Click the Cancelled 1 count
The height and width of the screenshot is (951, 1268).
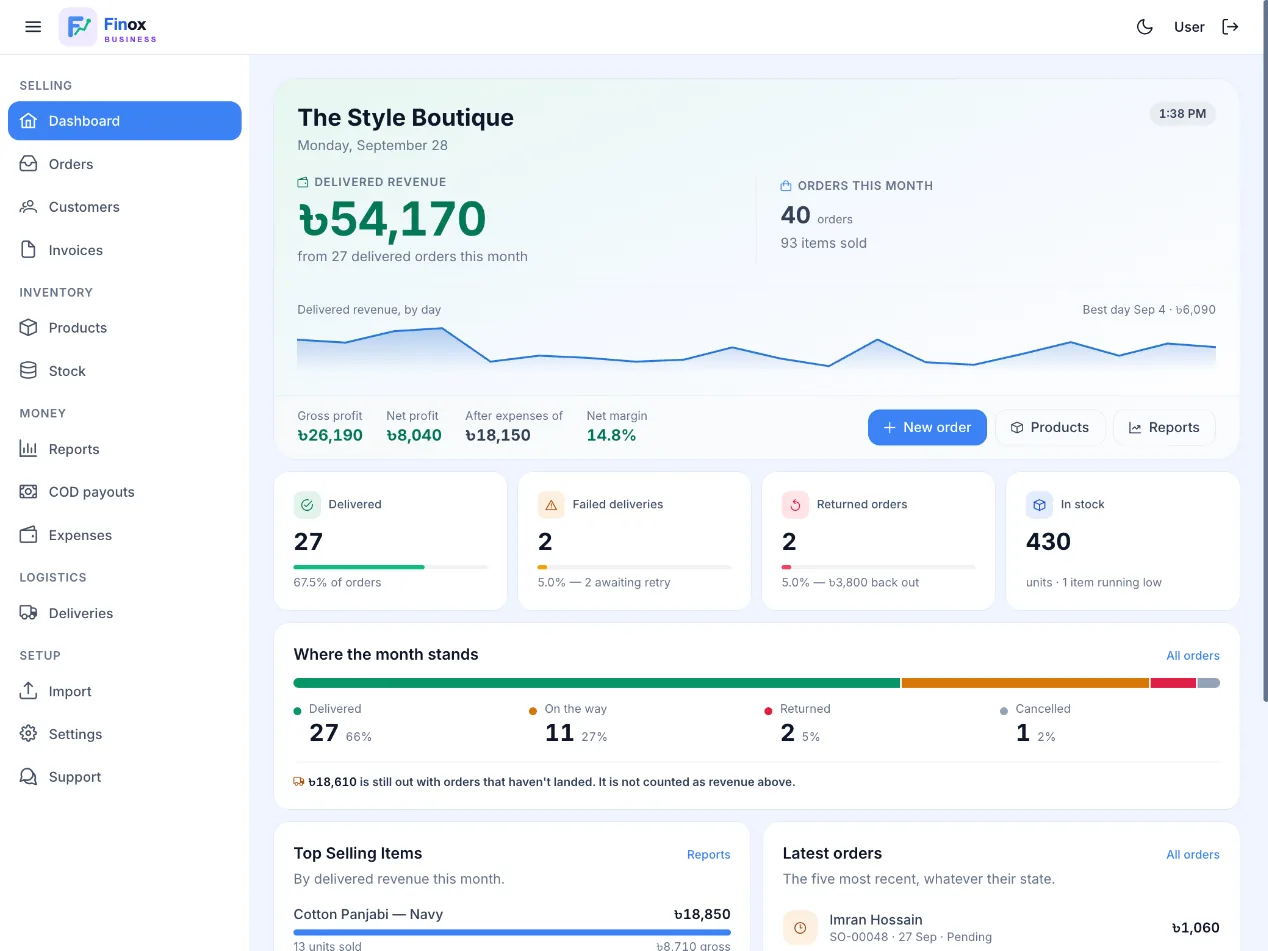pos(1023,733)
